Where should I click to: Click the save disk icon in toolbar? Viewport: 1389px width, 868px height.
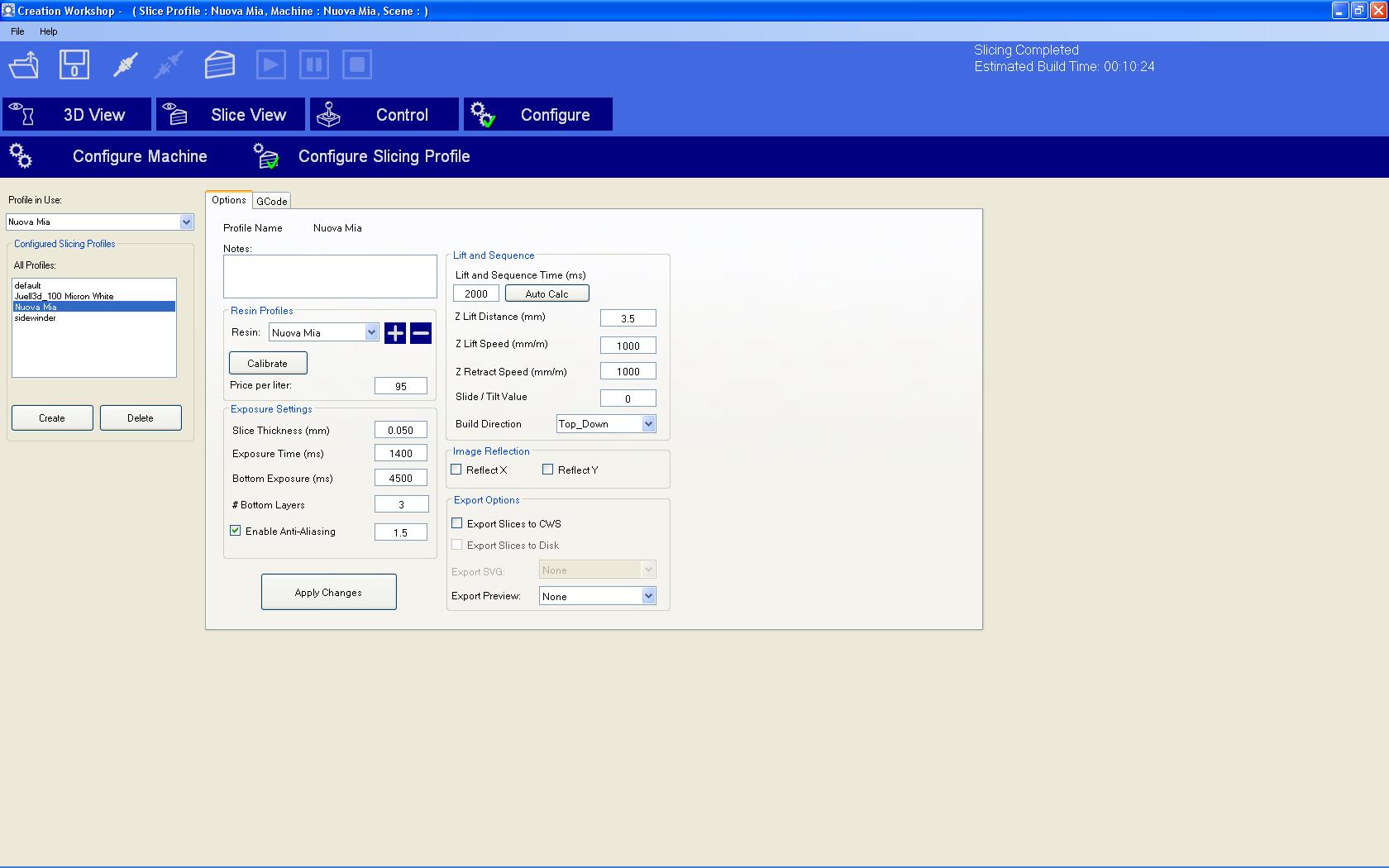pos(74,64)
